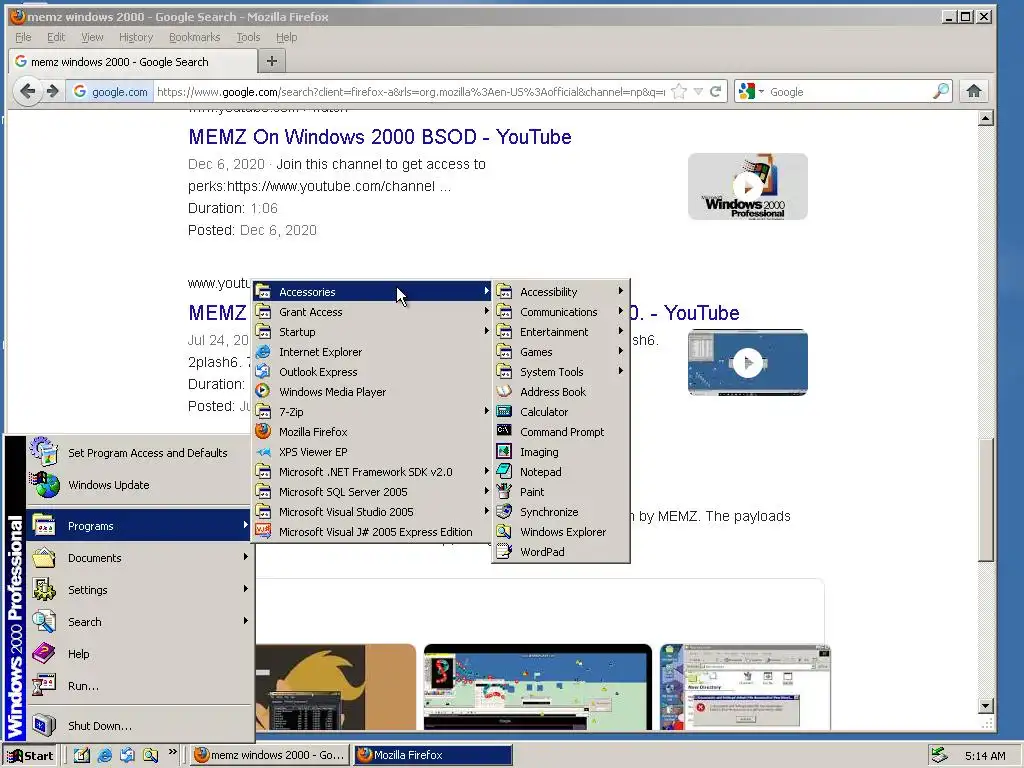
Task: Click the Start button
Action: 31,756
